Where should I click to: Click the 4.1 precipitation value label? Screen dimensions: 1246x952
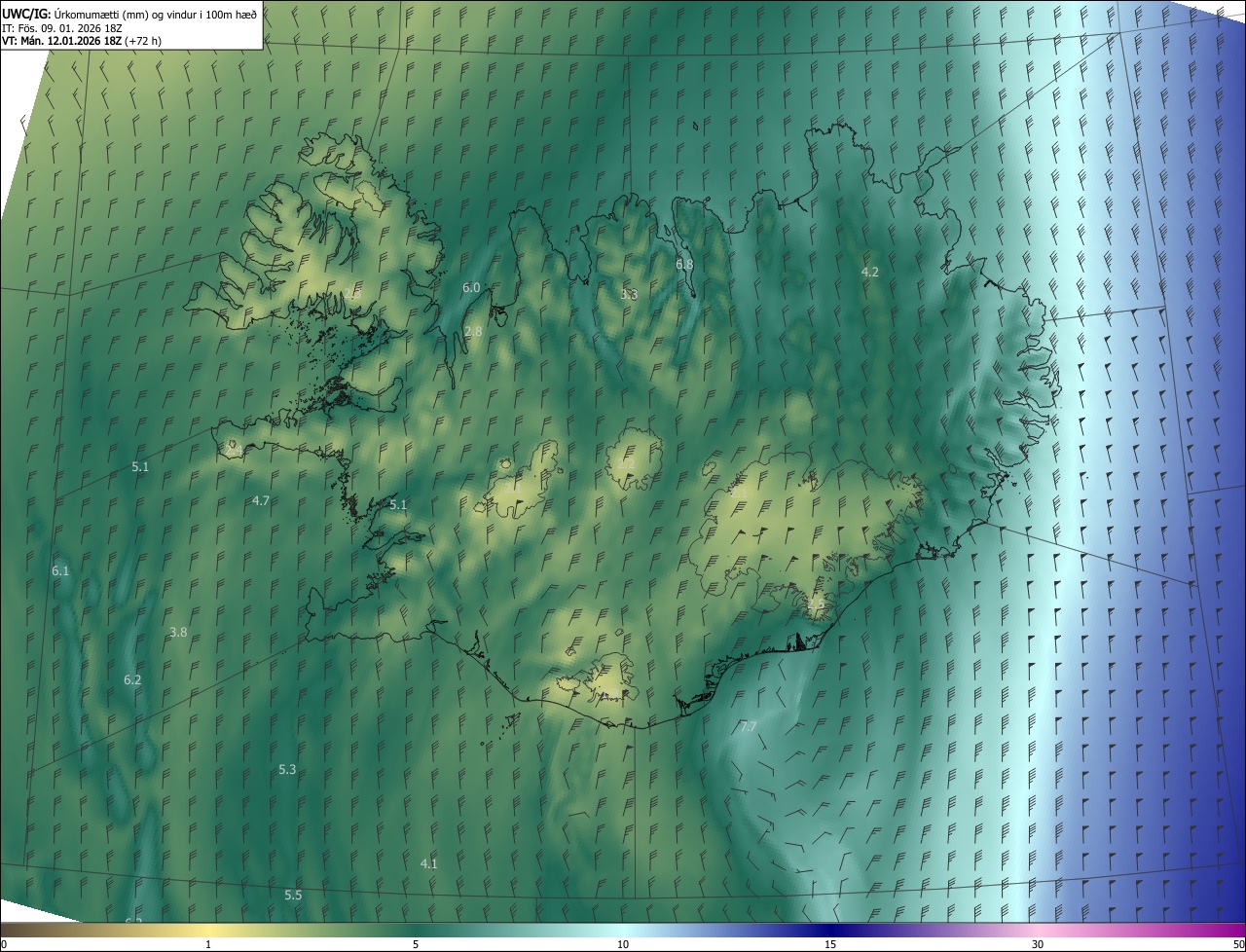pyautogui.click(x=428, y=863)
